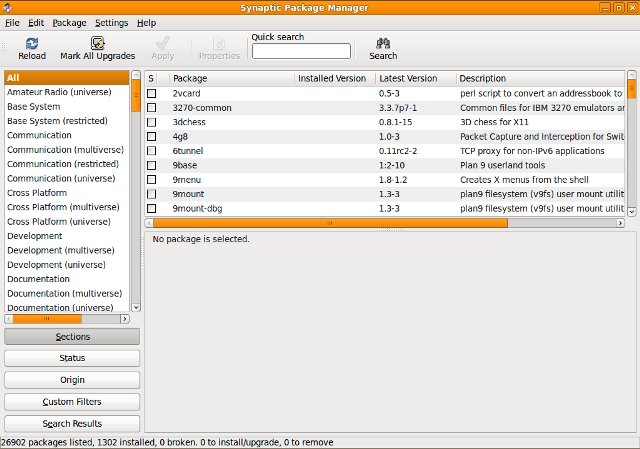Click in the Quick search field
Viewport: 640px width, 449px height.
click(301, 51)
